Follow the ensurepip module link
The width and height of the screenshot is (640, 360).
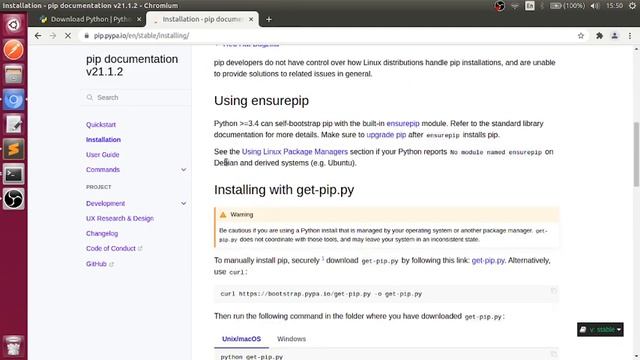coord(403,123)
